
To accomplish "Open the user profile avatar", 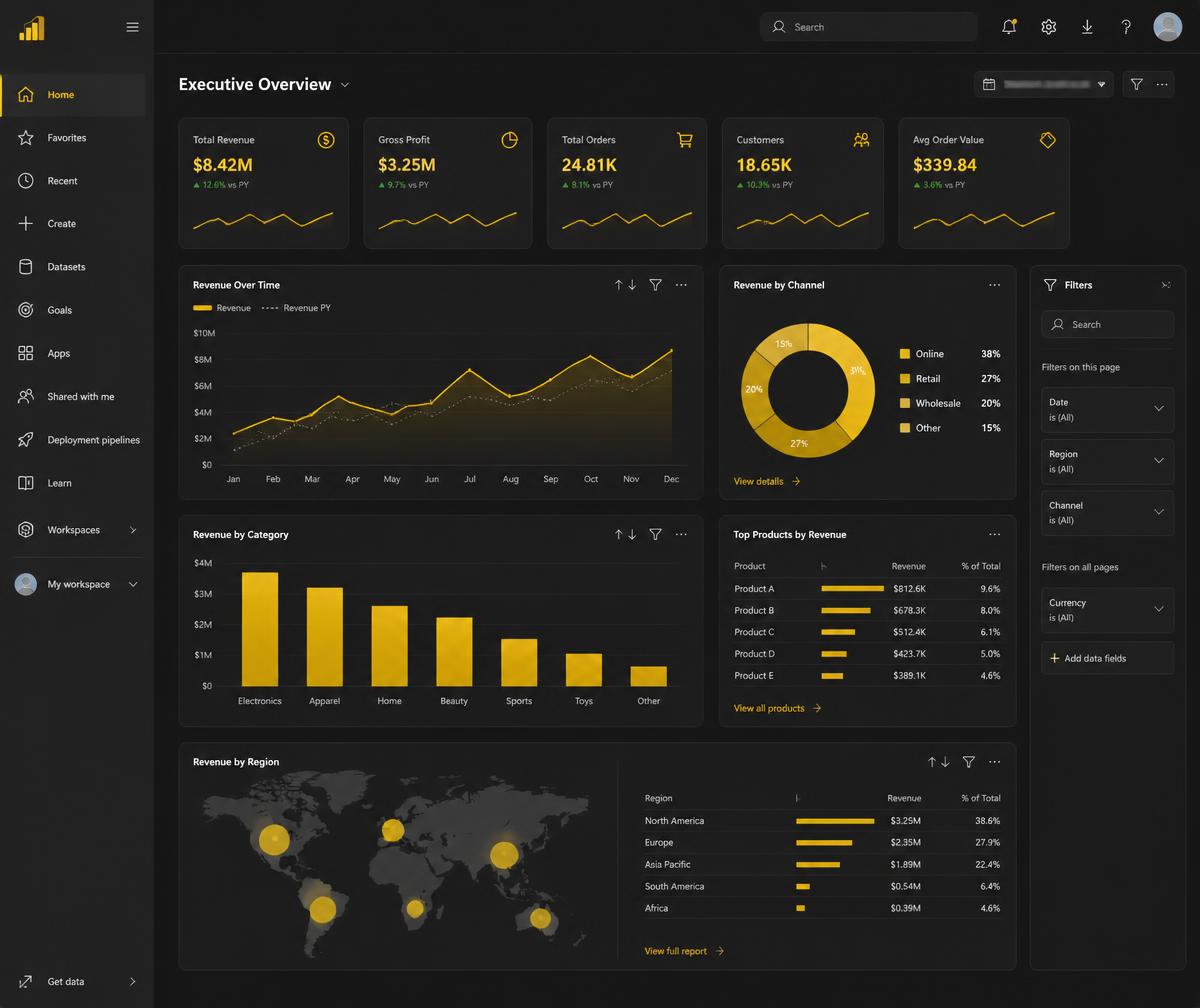I will (1167, 27).
